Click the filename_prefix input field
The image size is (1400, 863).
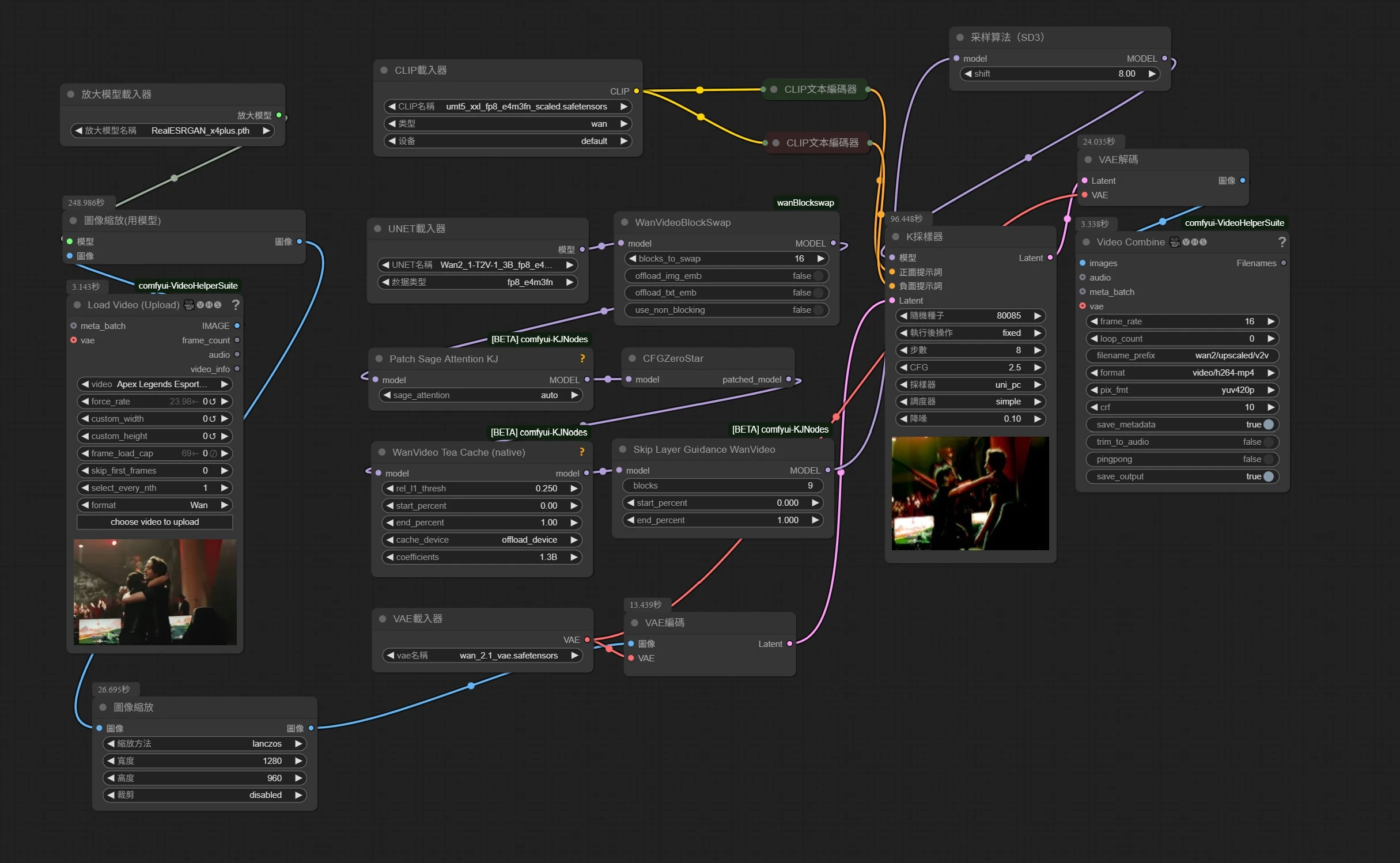(x=1182, y=355)
